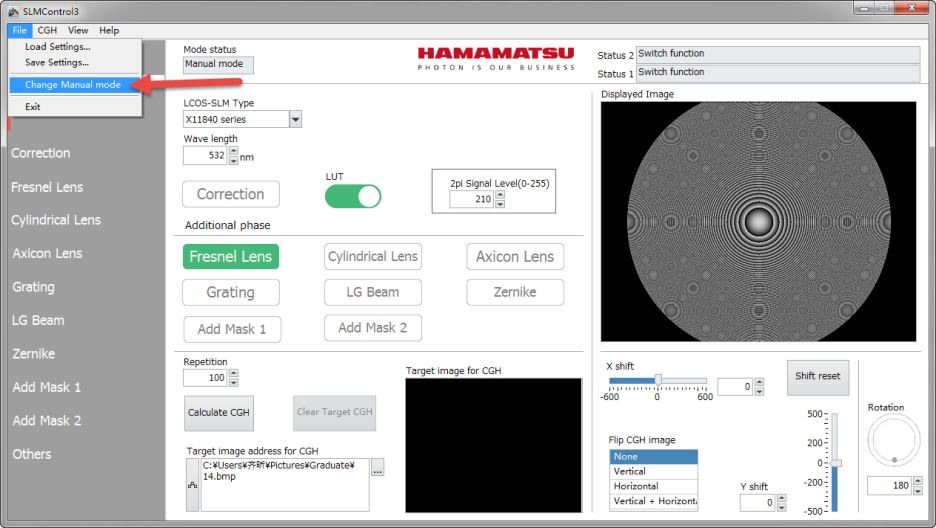Click the key icon left of image address
This screenshot has height=528, width=936.
click(x=192, y=484)
